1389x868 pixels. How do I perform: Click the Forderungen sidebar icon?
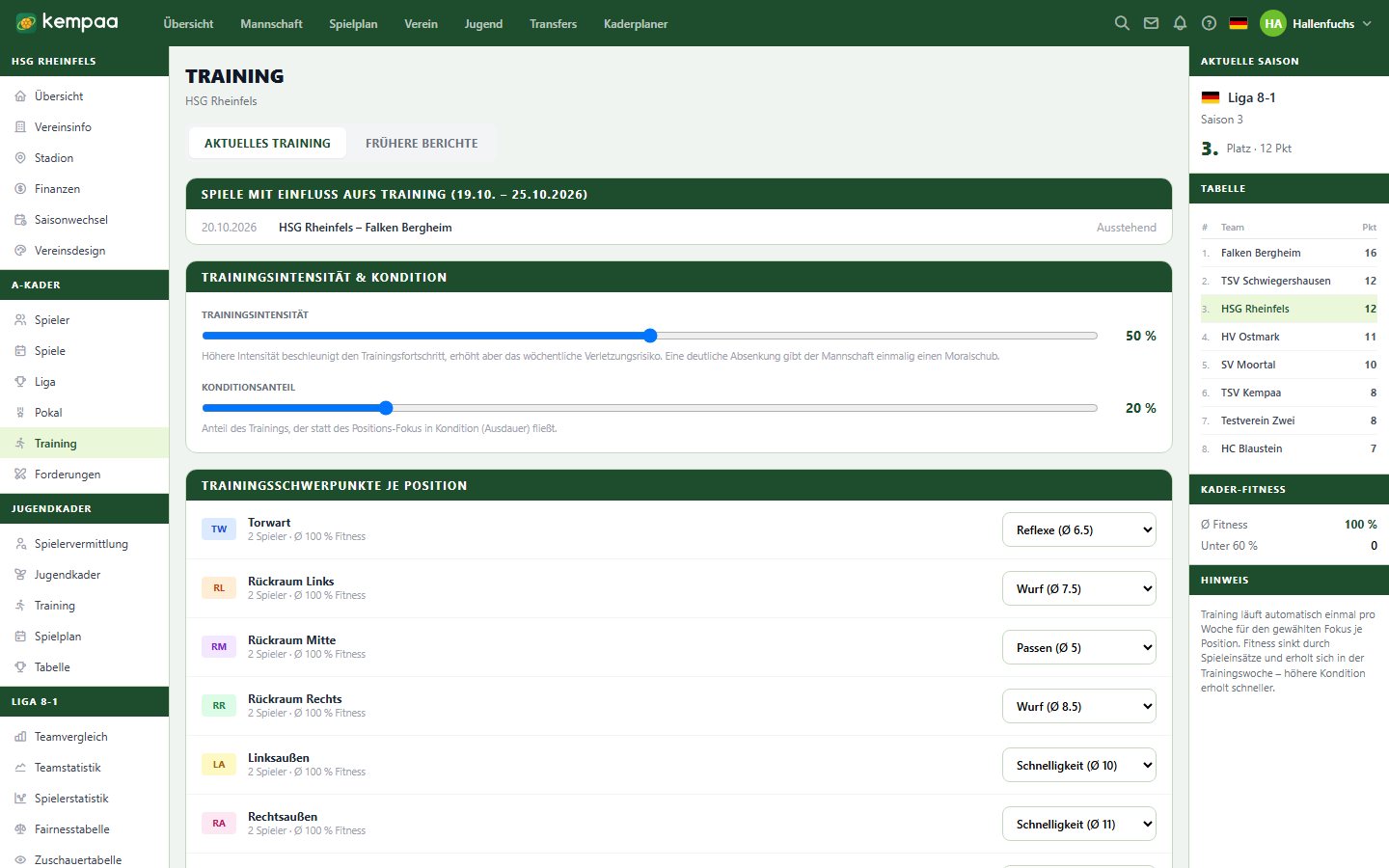pyautogui.click(x=20, y=475)
